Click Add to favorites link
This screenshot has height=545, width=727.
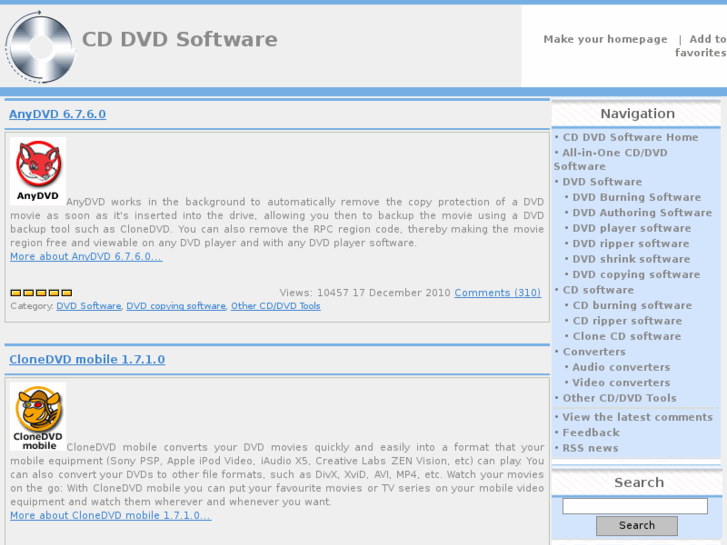click(x=701, y=46)
